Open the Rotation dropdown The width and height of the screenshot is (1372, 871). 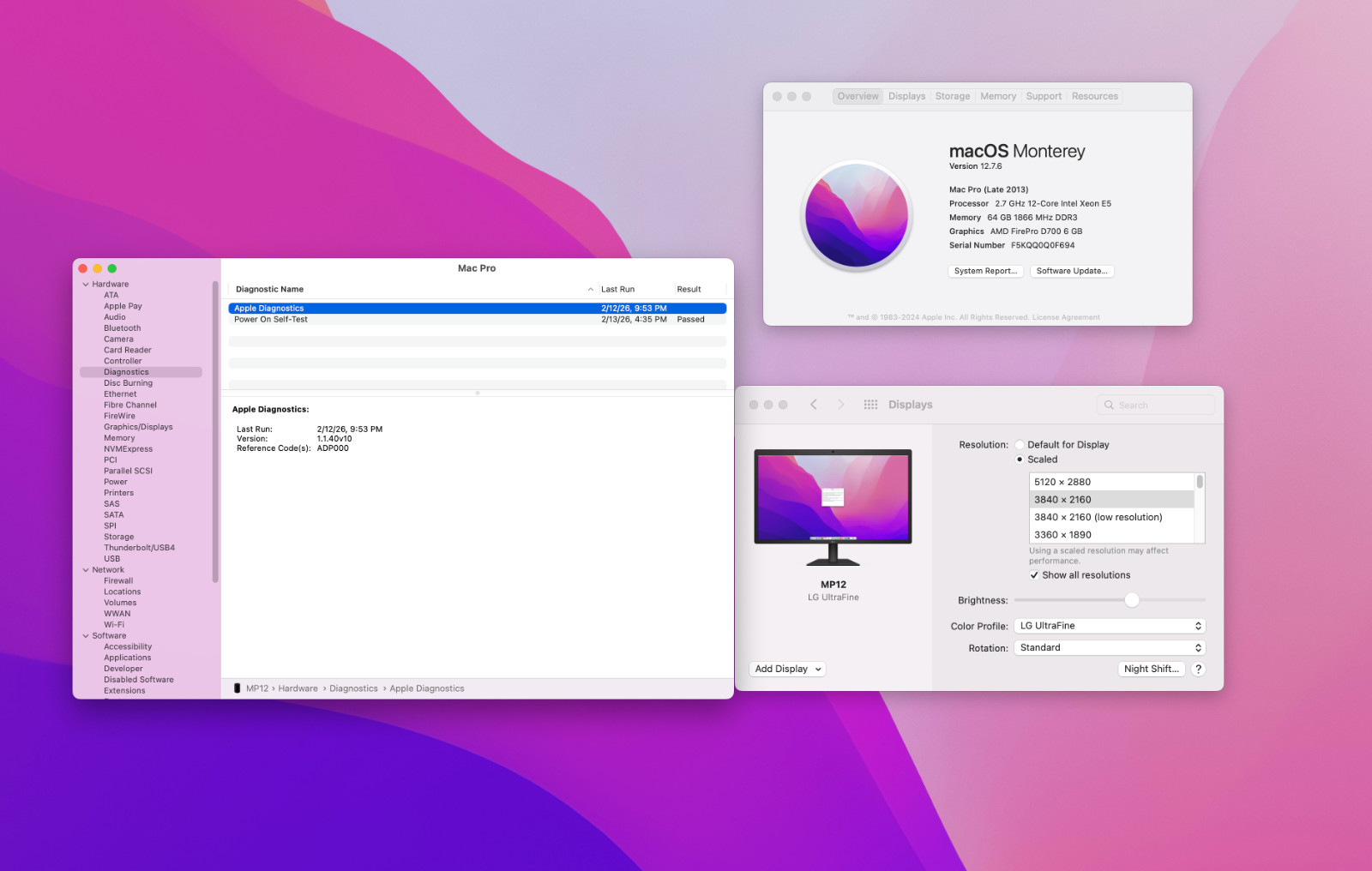coord(1110,648)
